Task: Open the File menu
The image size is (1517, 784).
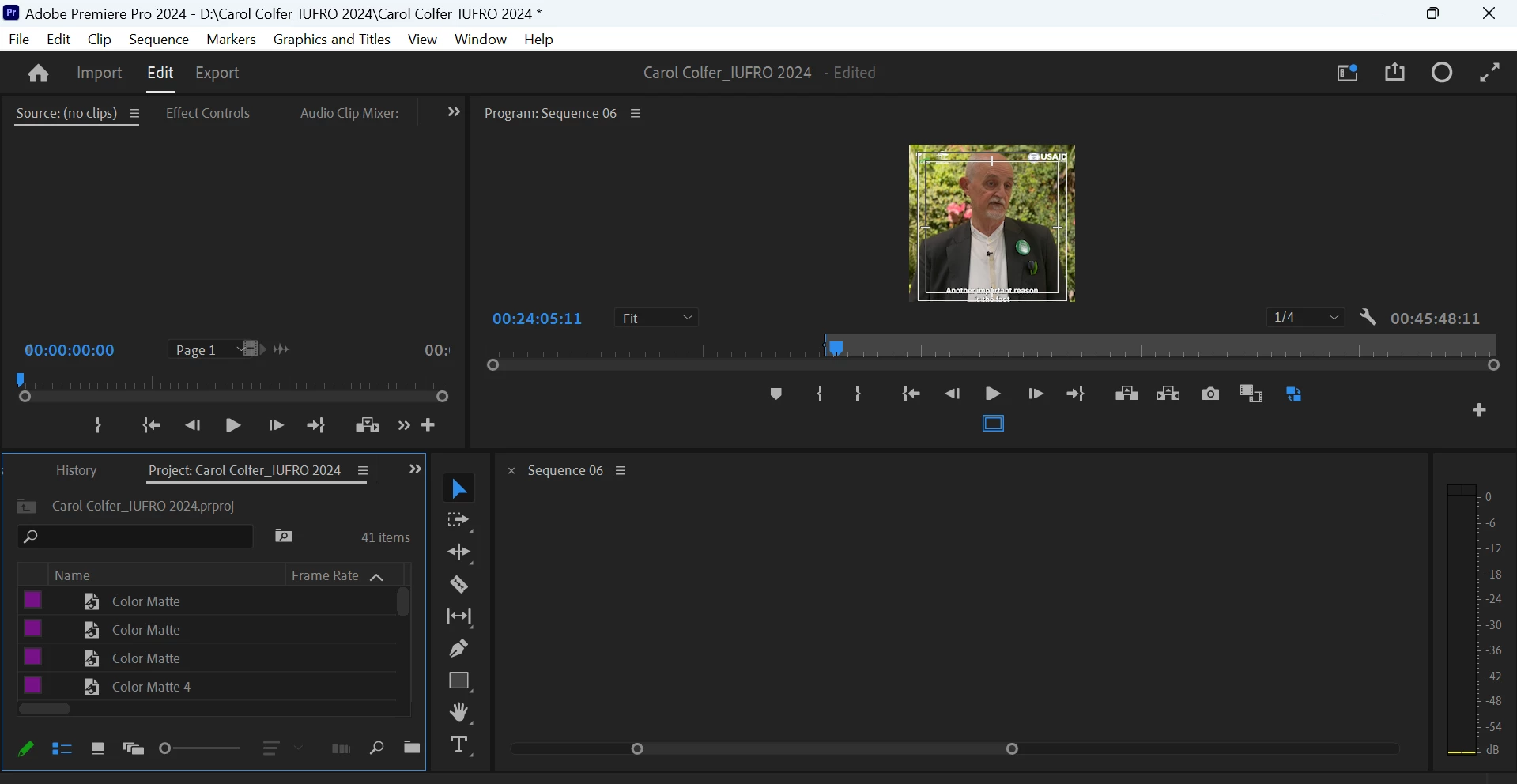Action: (x=19, y=40)
